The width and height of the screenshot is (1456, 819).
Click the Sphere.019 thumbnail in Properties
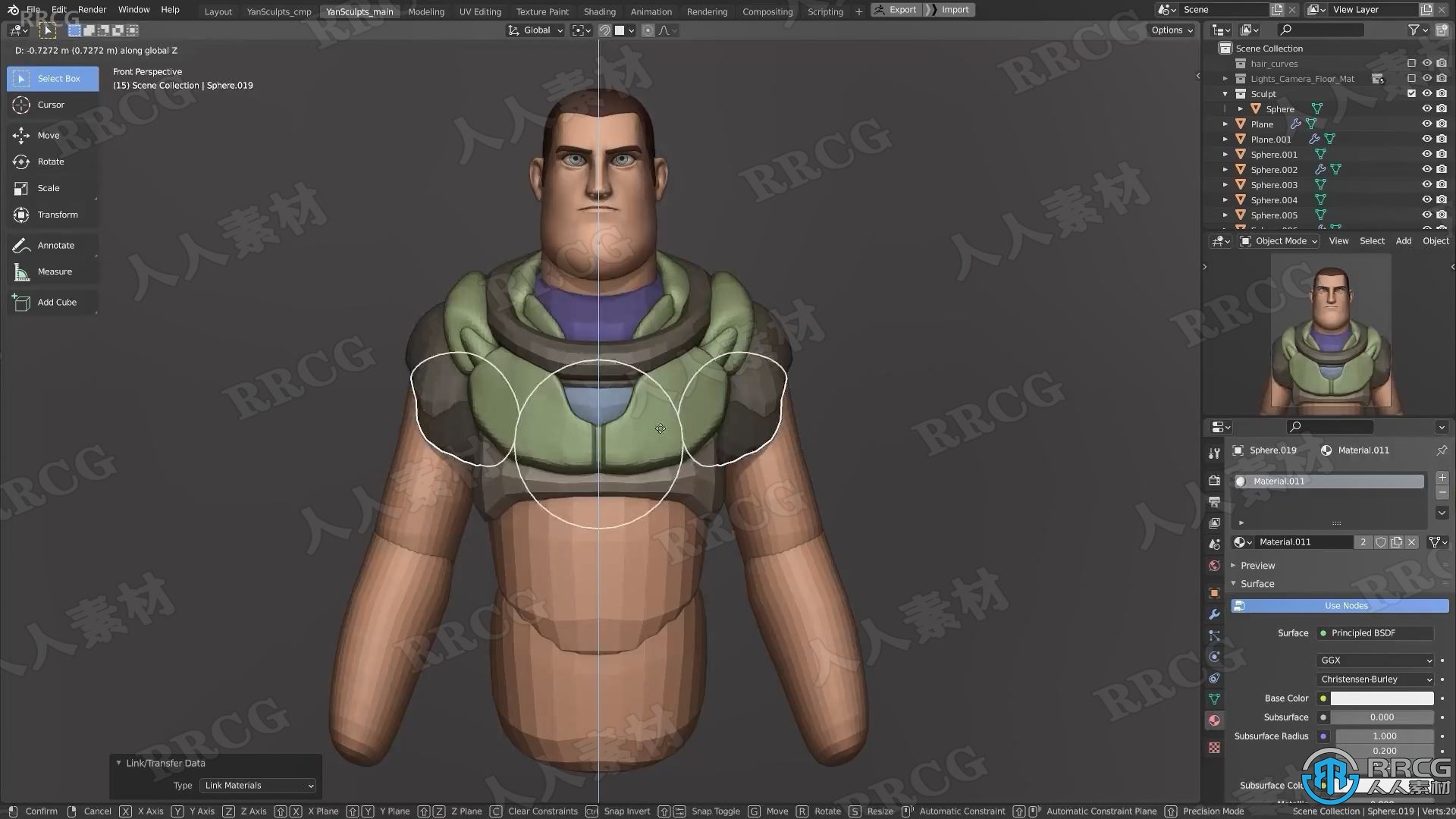click(1239, 449)
